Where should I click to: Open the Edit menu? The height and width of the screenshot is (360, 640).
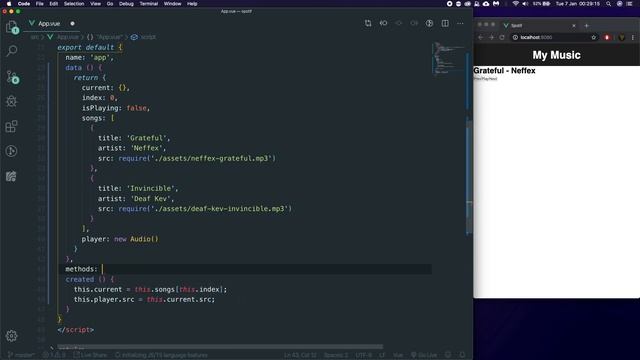coord(53,4)
